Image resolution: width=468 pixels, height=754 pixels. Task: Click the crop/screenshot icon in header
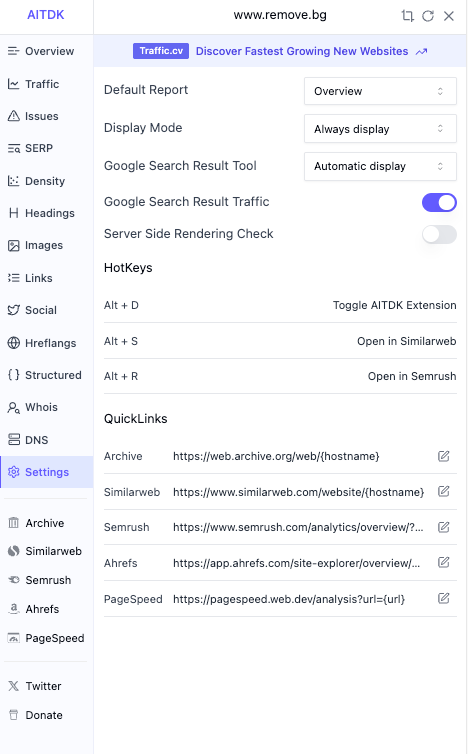point(407,16)
